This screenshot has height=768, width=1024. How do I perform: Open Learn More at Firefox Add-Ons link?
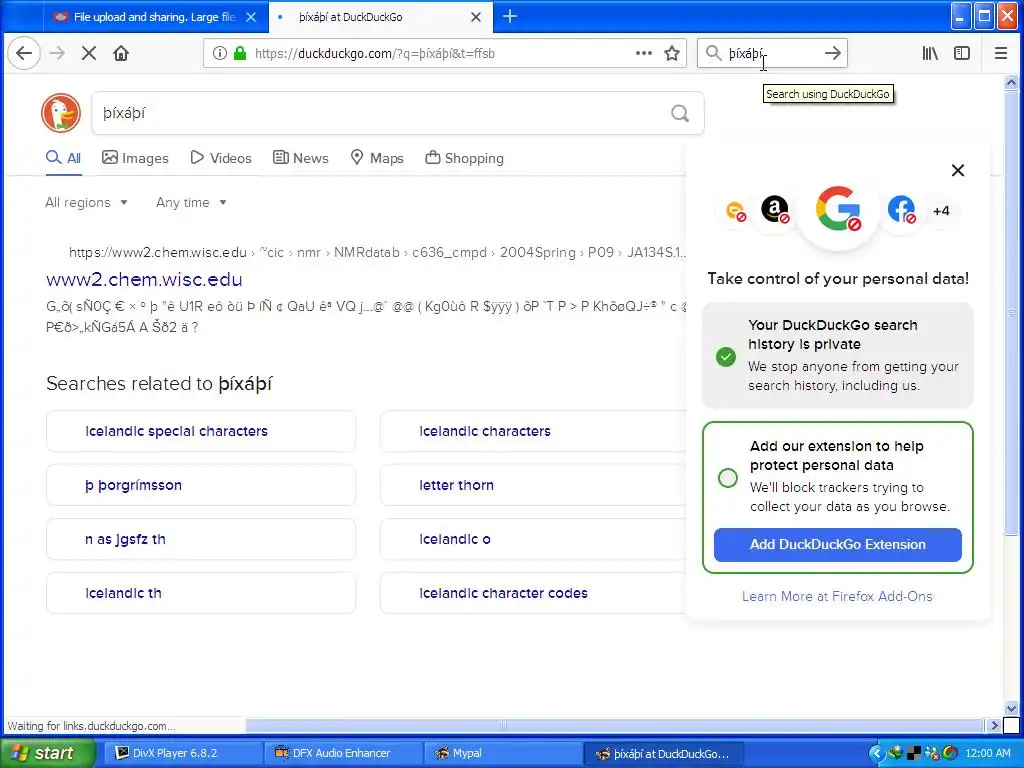click(837, 596)
